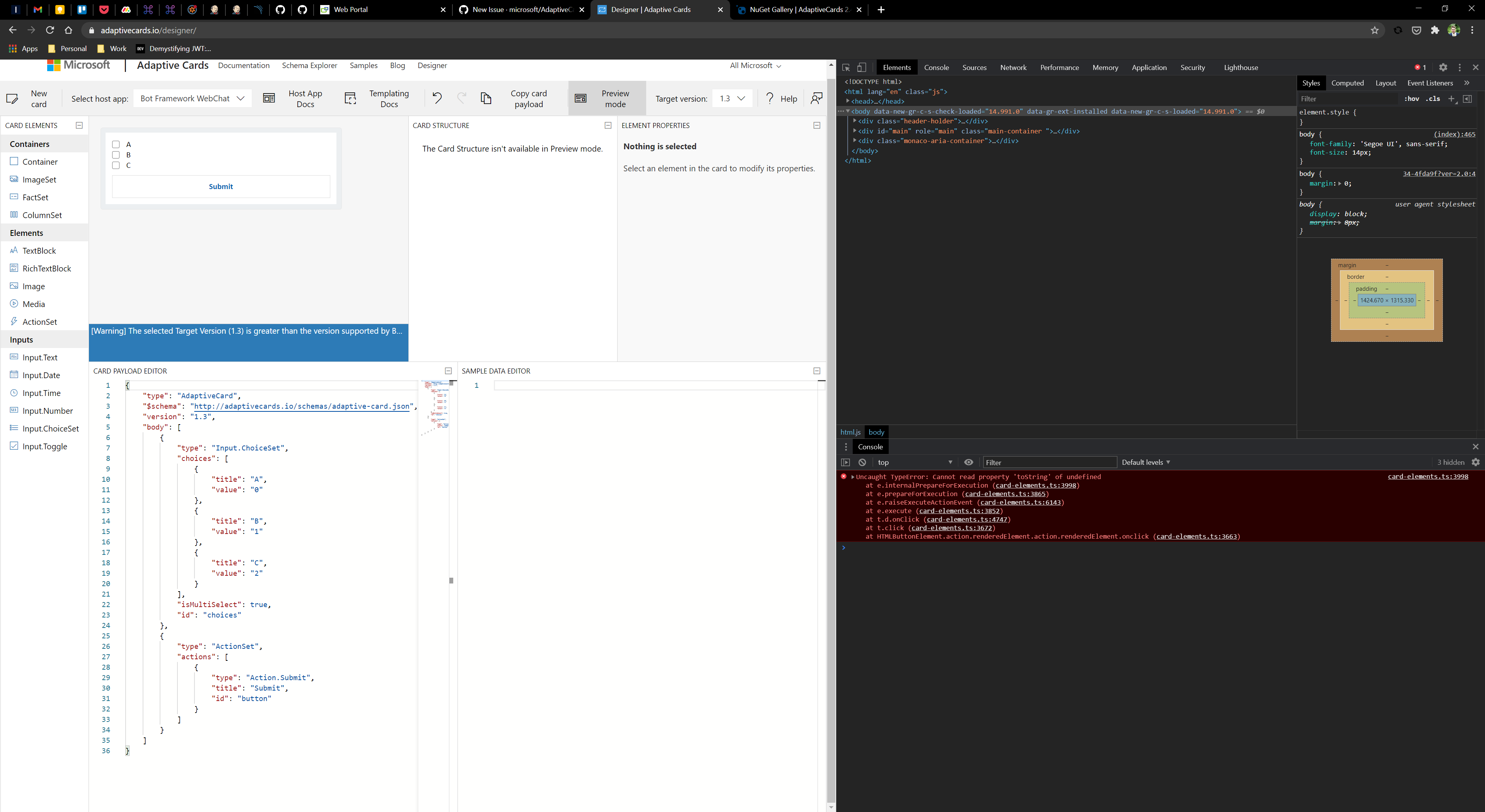
Task: Open DevTools settings gear
Action: 1444,67
